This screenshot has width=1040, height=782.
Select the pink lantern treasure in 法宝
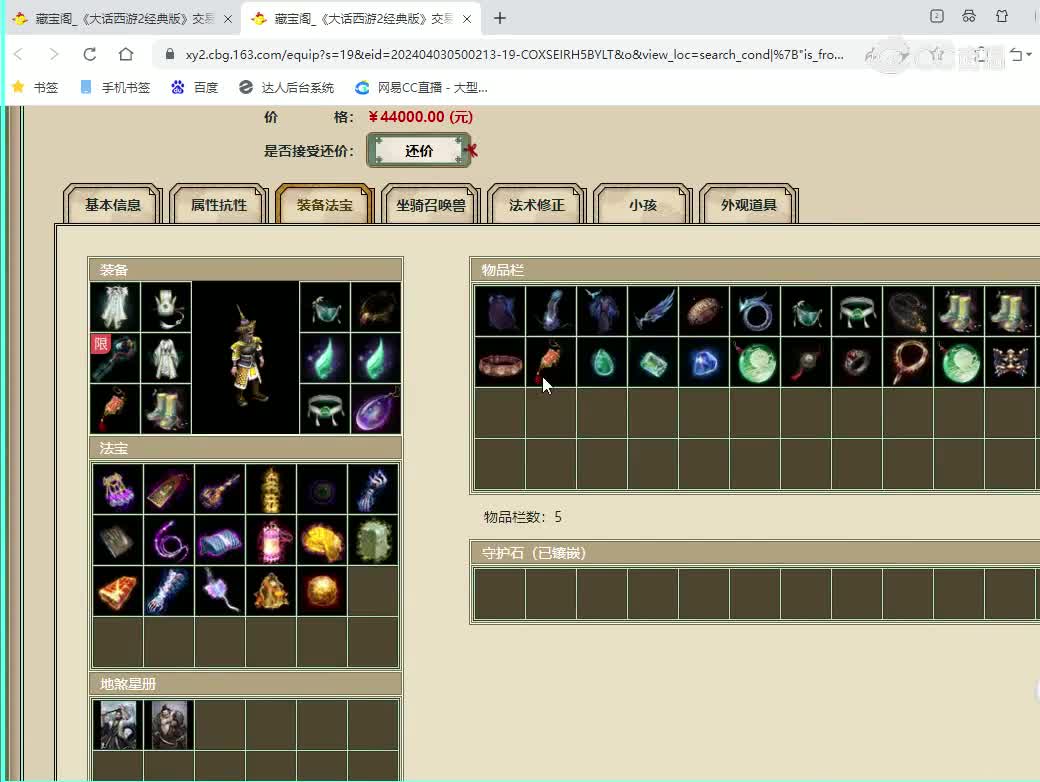click(x=271, y=541)
